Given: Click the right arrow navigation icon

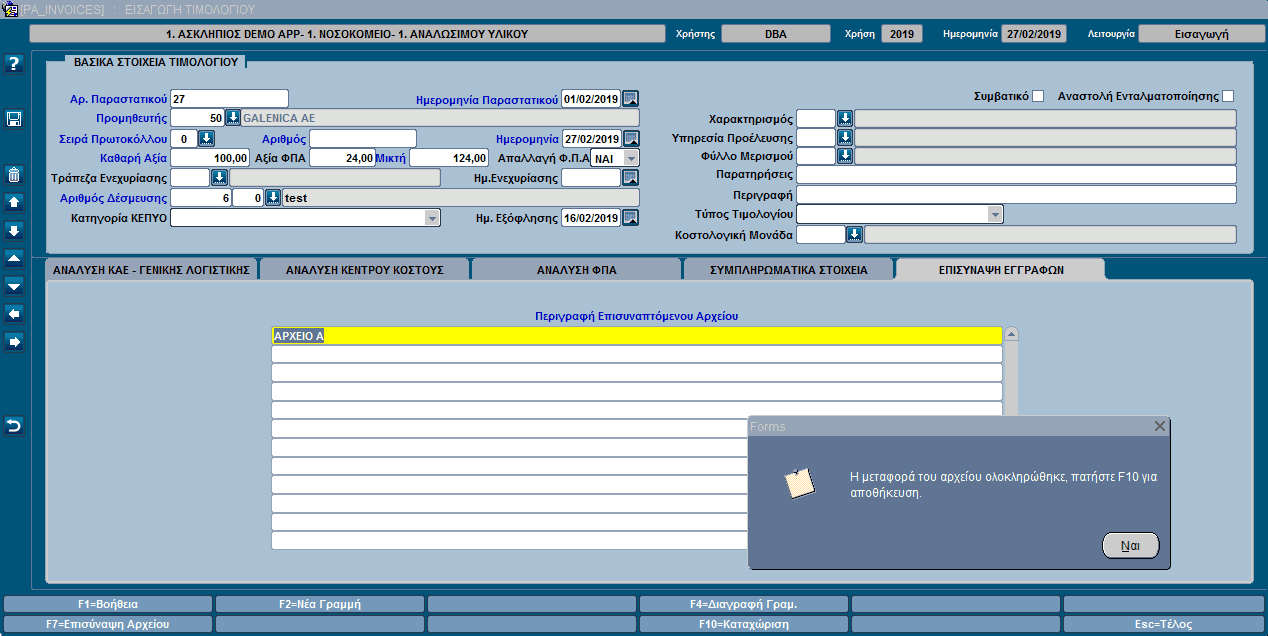Looking at the screenshot, I should [x=14, y=342].
